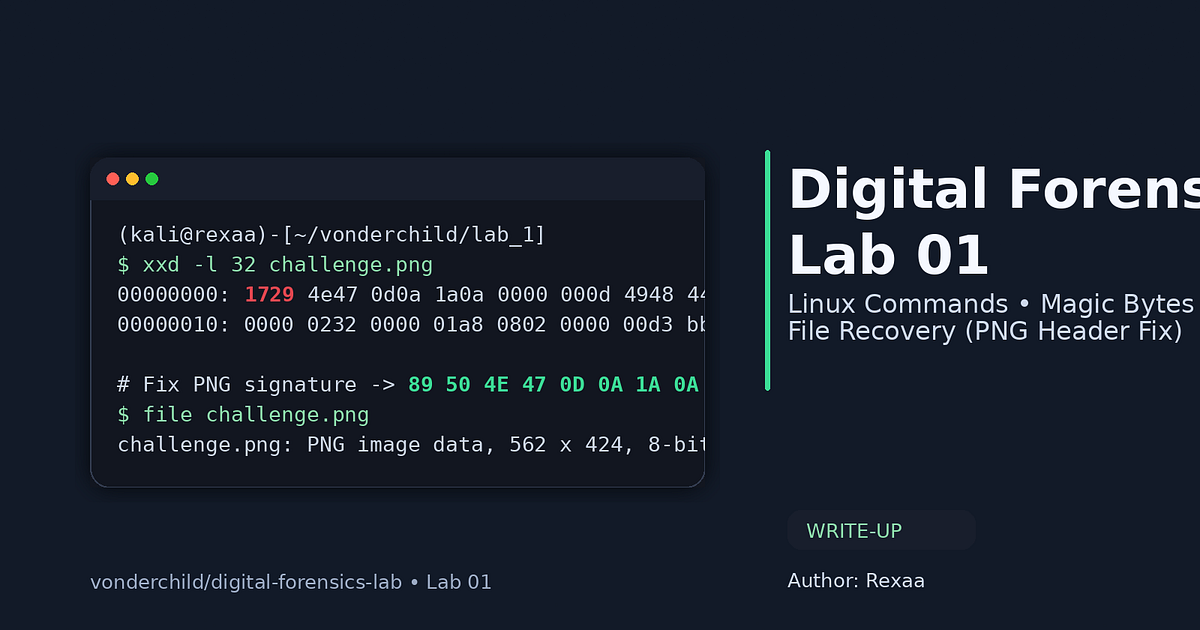
Task: Click the command file challenge.png
Action: tap(256, 415)
